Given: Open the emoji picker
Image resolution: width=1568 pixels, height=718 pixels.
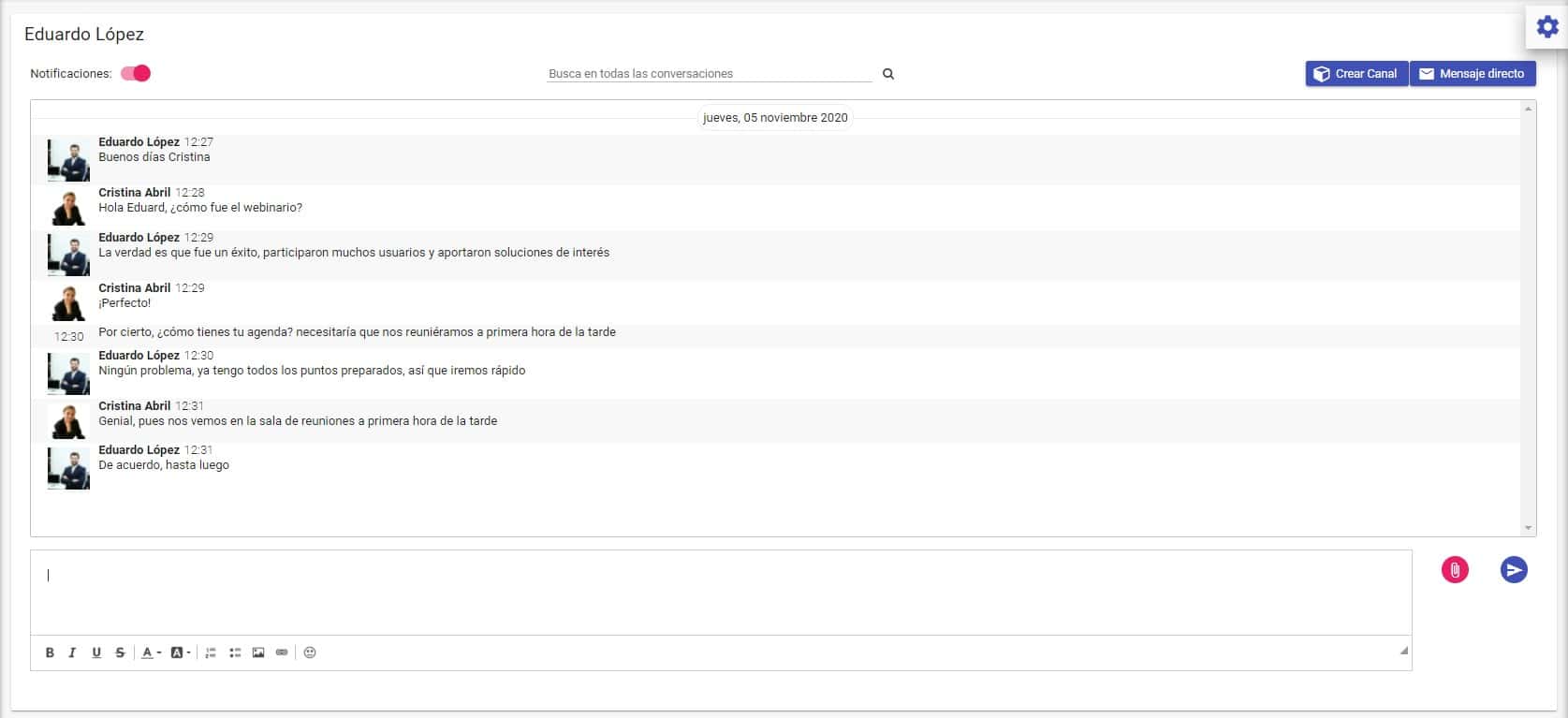Looking at the screenshot, I should [310, 652].
